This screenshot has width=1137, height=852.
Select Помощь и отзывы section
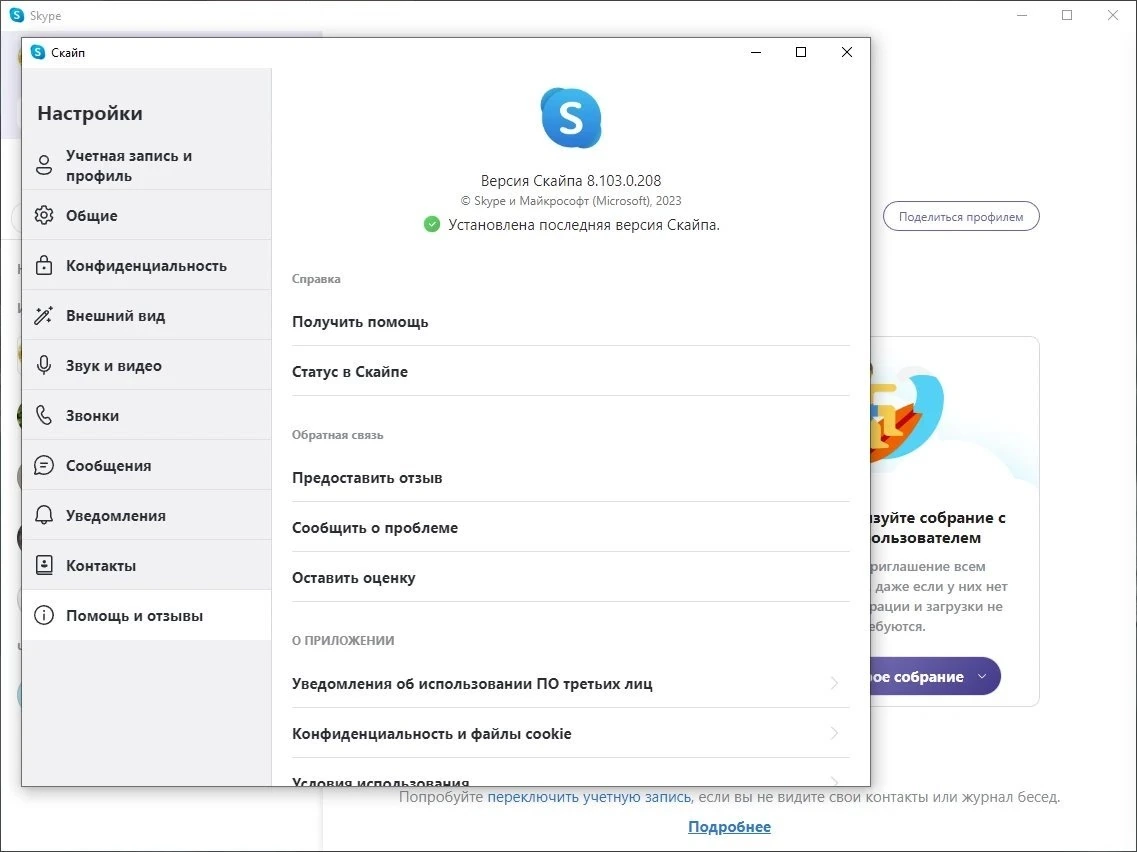[146, 616]
